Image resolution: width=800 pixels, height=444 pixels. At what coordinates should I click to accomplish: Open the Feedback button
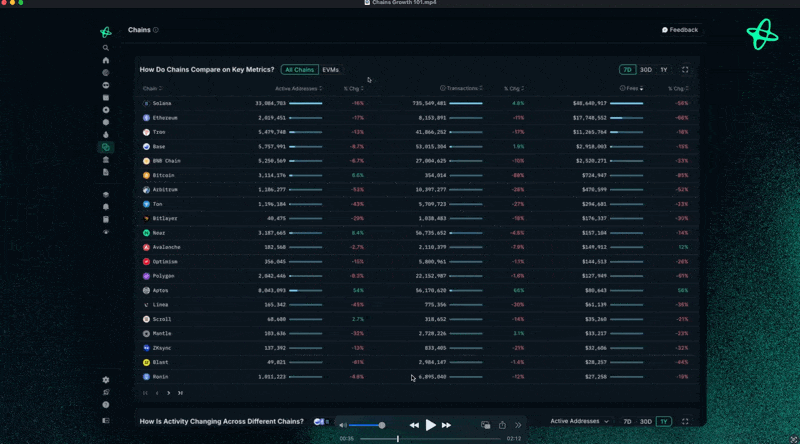pos(680,30)
